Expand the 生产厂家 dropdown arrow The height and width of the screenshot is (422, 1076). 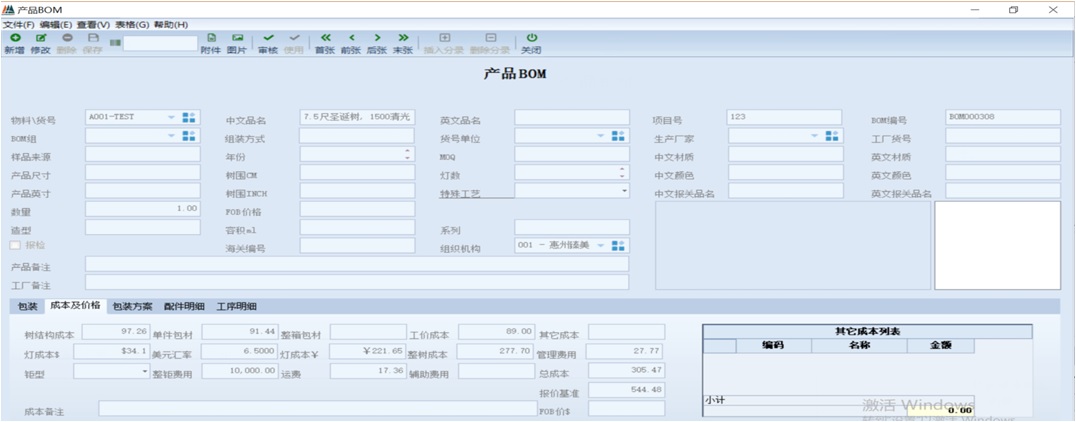coord(815,136)
